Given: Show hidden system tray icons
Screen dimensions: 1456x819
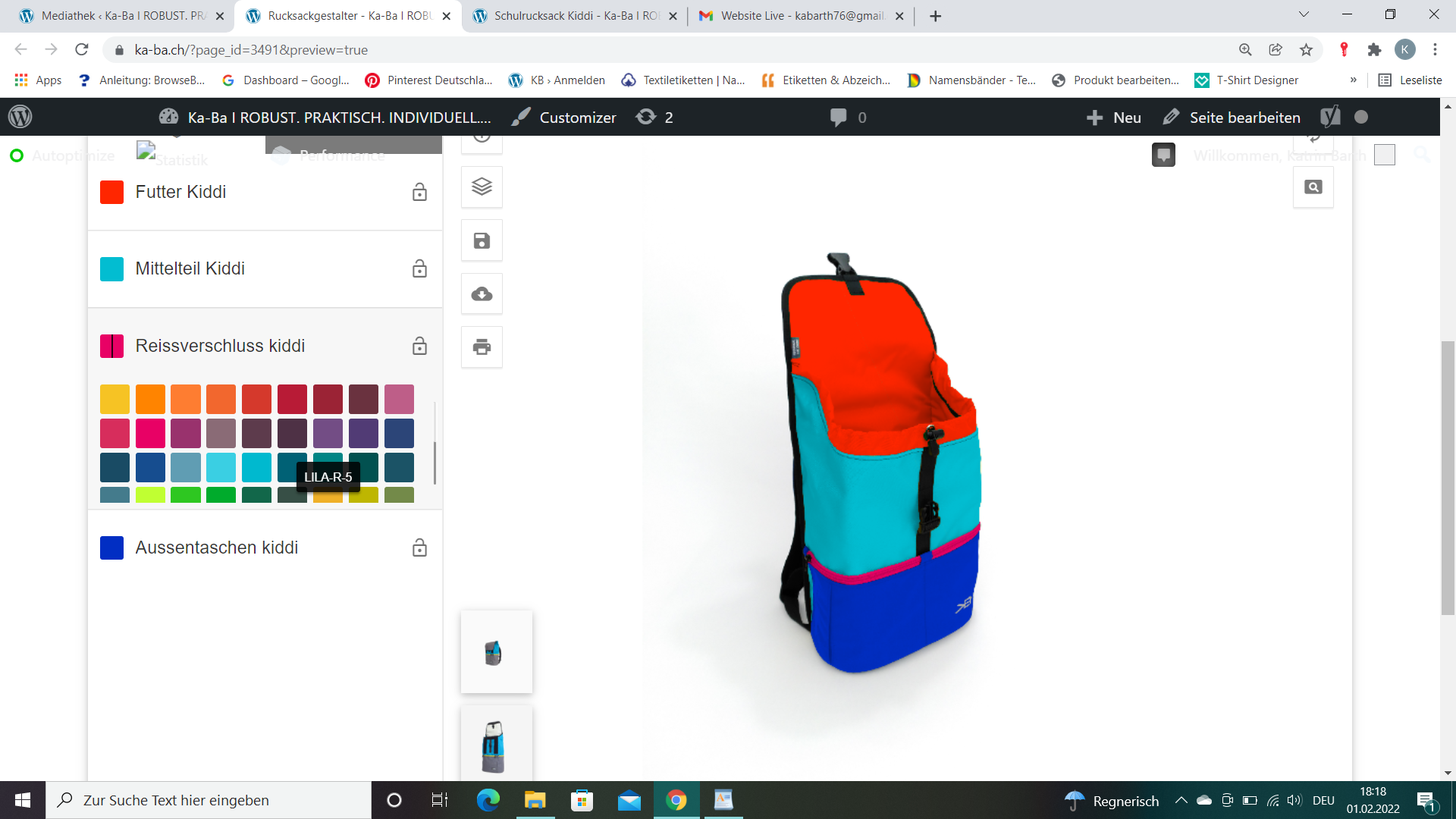Looking at the screenshot, I should (x=1181, y=800).
